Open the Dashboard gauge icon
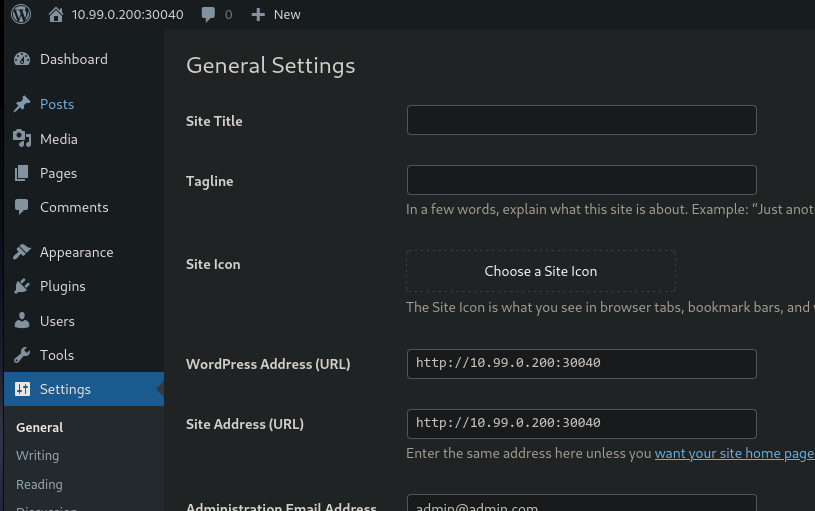The width and height of the screenshot is (815, 511). (x=22, y=59)
